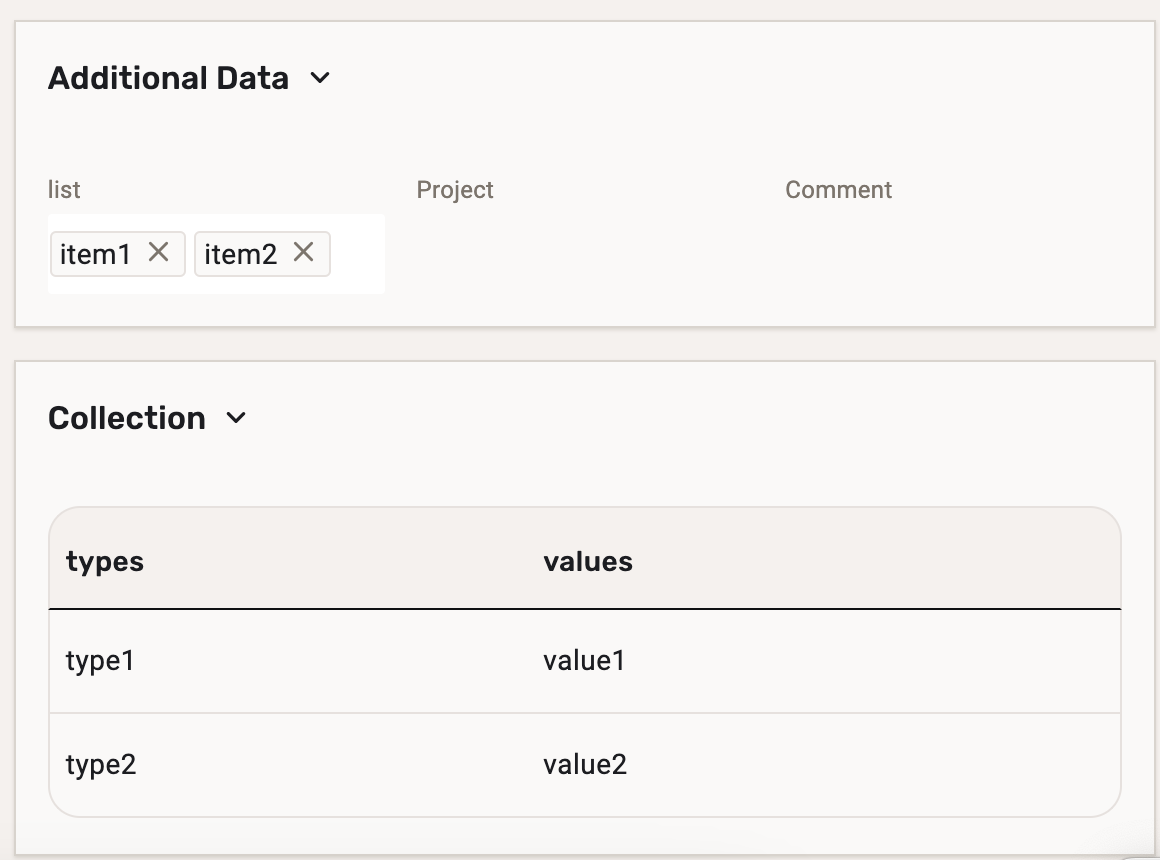The height and width of the screenshot is (860, 1160).
Task: Click the types column header
Action: (105, 562)
